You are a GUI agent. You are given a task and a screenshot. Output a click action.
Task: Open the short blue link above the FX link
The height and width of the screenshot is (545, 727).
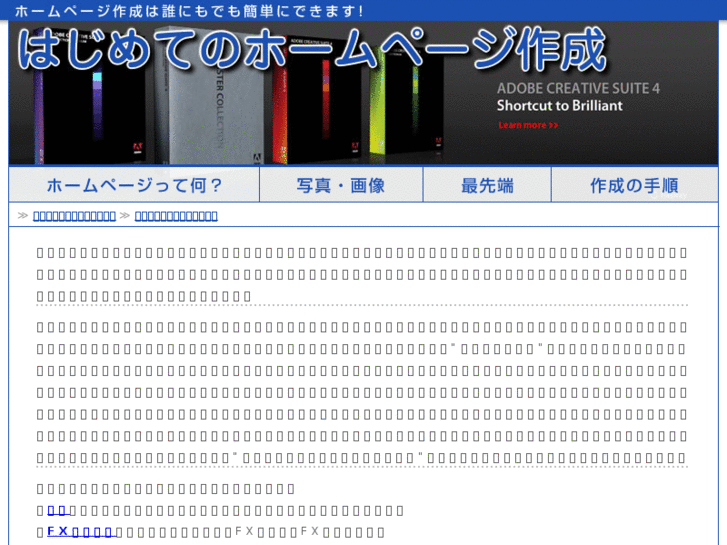58,510
